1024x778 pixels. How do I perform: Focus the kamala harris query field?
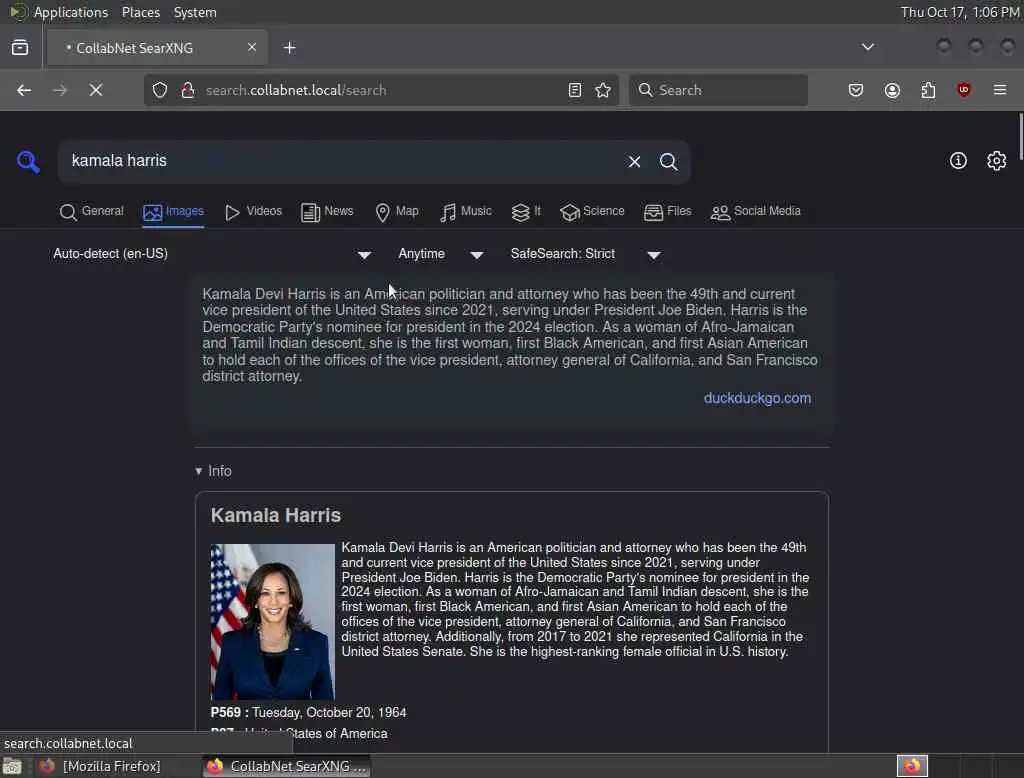[x=340, y=161]
